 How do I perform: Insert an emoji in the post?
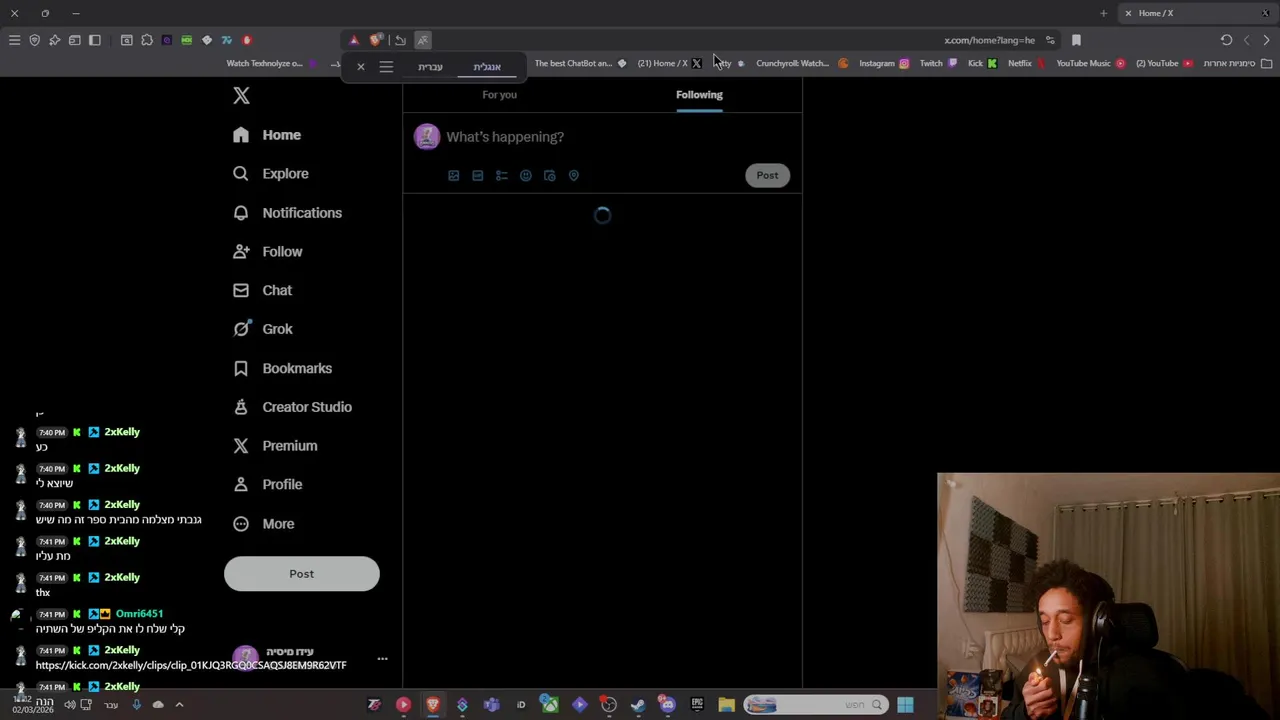point(526,176)
